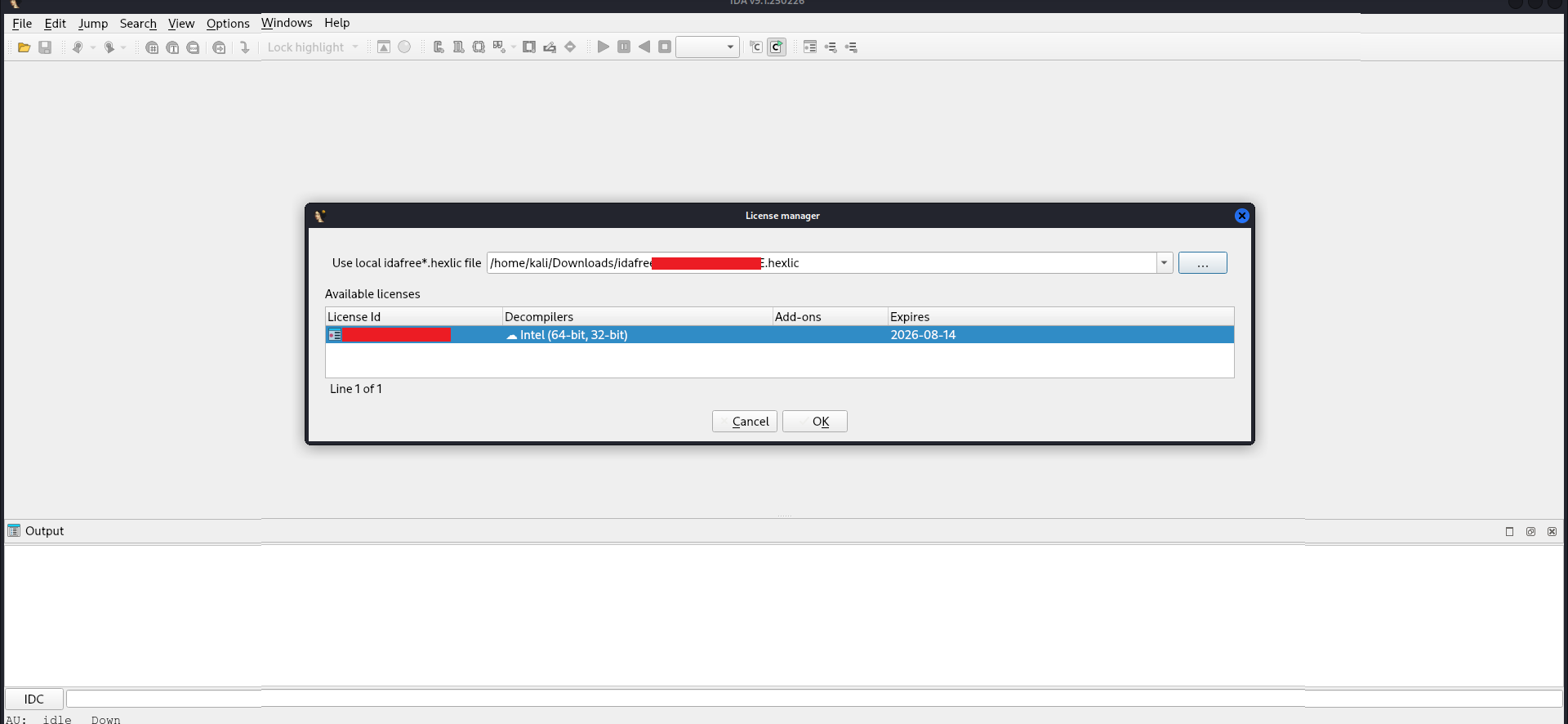Image resolution: width=1568 pixels, height=724 pixels.
Task: Maximize the Output panel with square icon
Action: (x=1509, y=532)
